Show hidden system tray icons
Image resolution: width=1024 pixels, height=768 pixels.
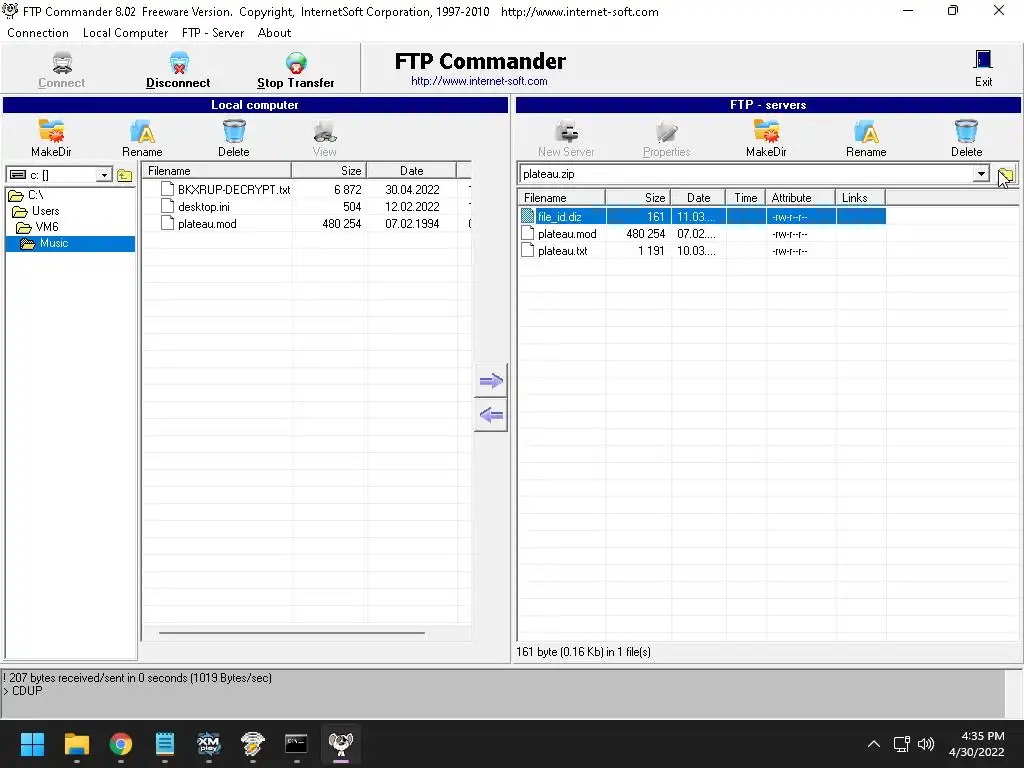point(873,744)
